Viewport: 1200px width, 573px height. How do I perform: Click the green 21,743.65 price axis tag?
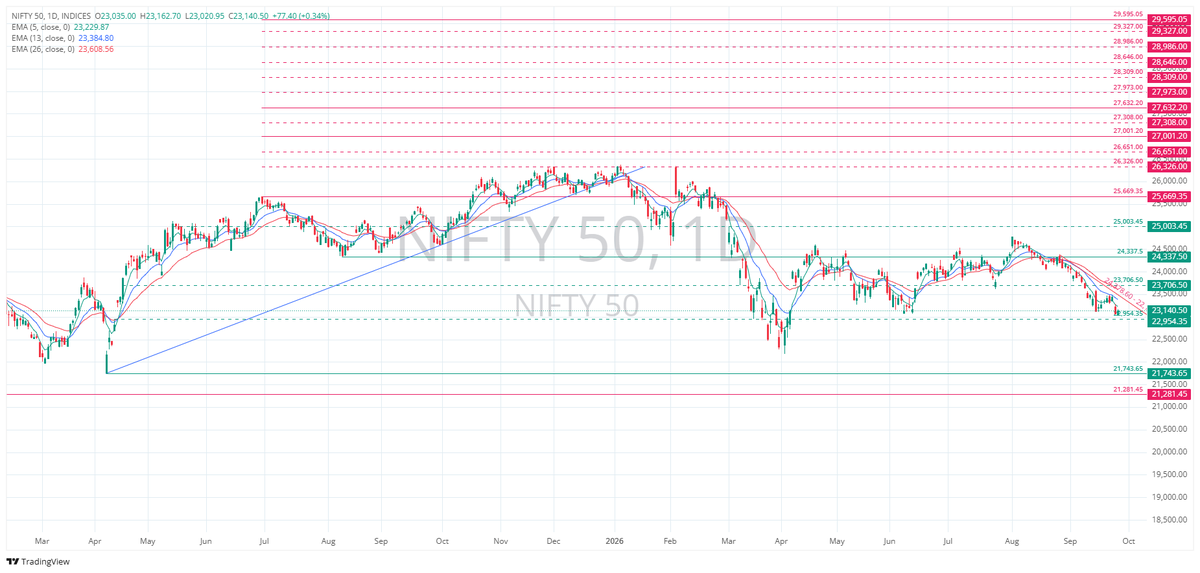point(1169,373)
